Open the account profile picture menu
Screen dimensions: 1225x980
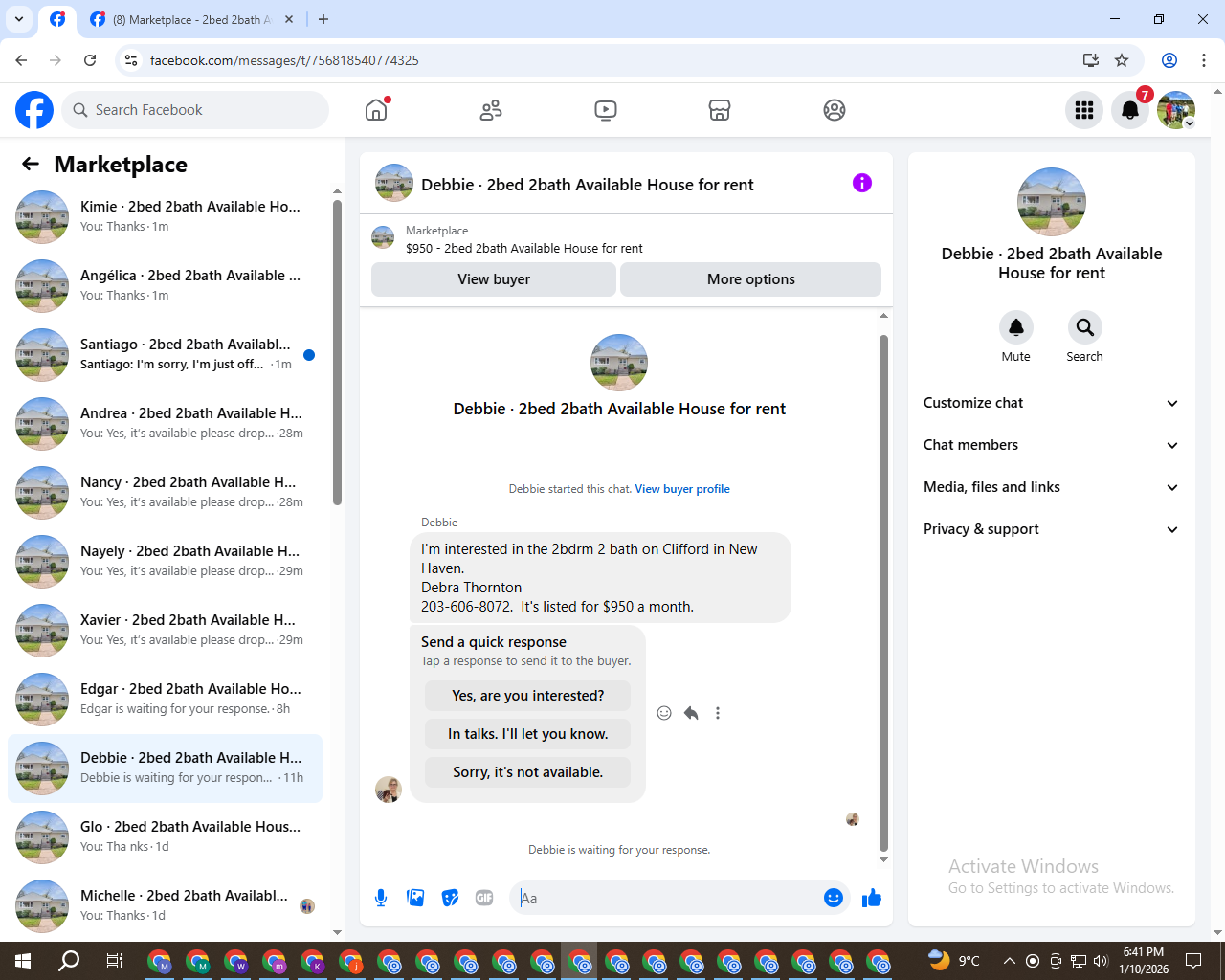coord(1176,110)
